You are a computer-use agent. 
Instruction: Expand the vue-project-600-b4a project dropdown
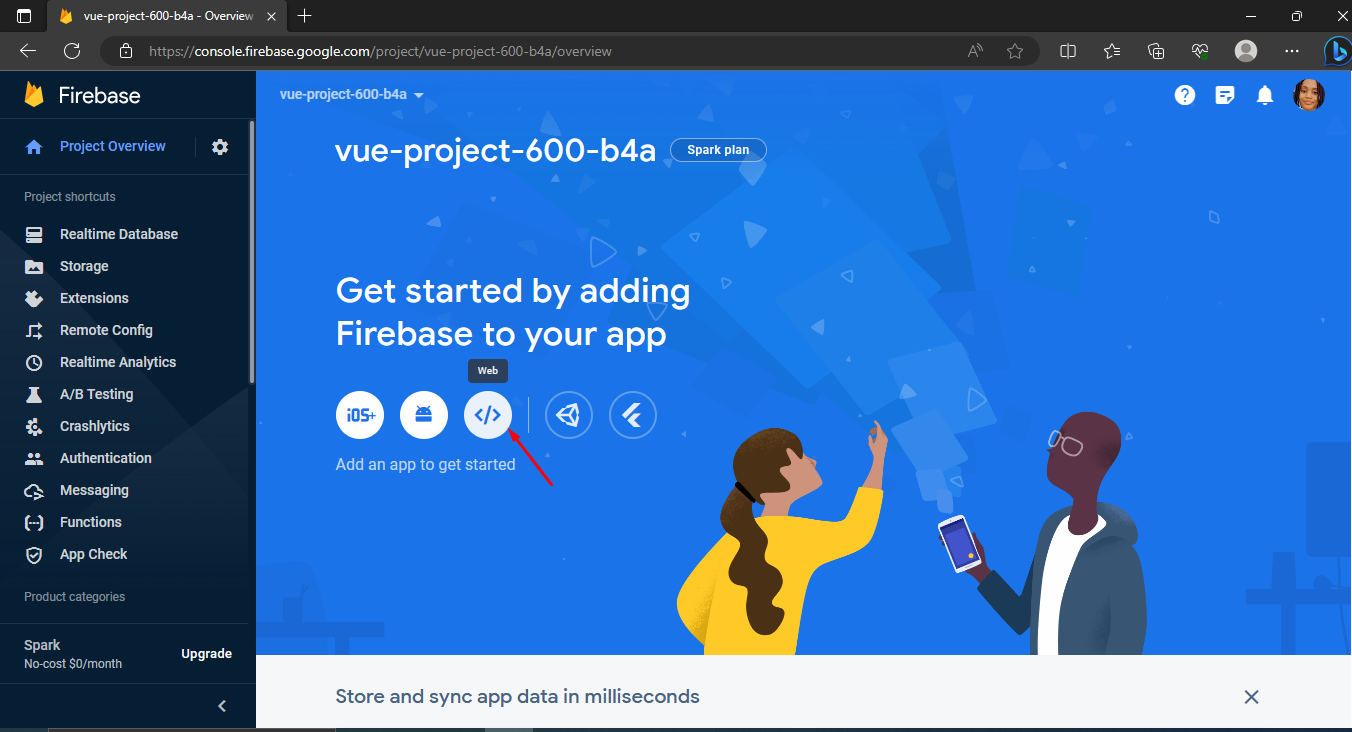tap(352, 95)
